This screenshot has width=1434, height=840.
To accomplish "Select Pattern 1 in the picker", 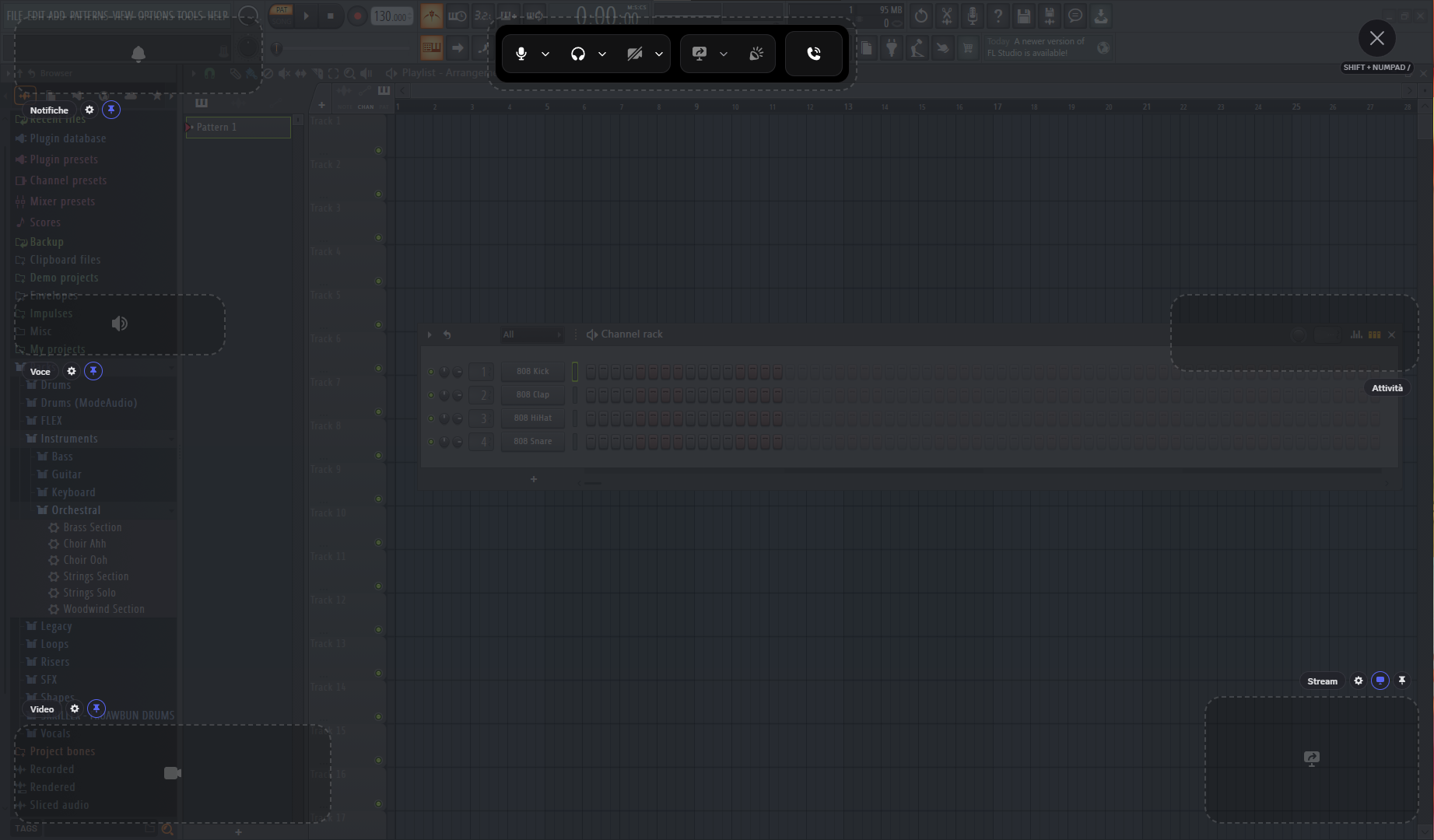I will pyautogui.click(x=238, y=128).
